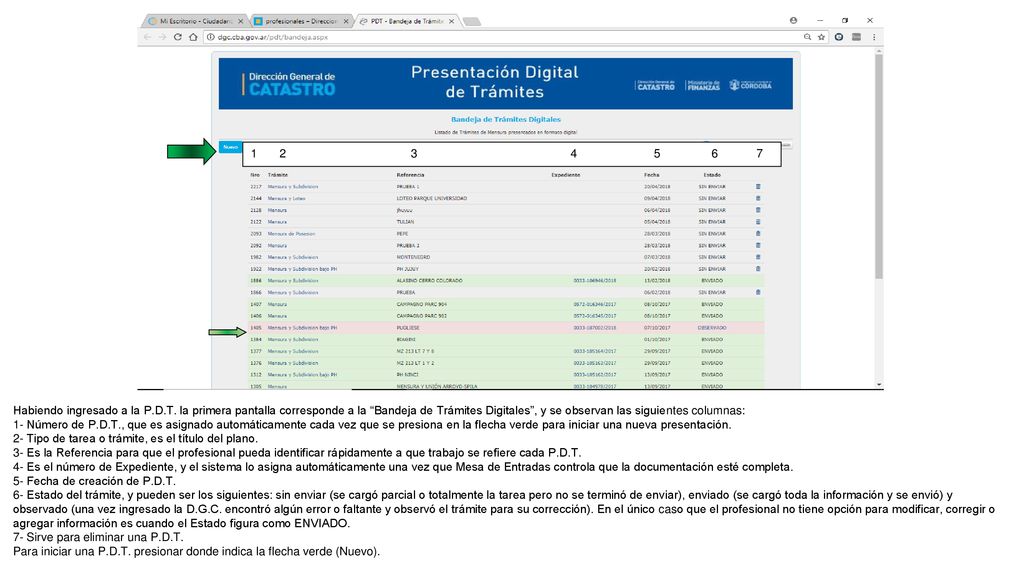This screenshot has width=1024, height=576.
Task: Open the Mensura y Loteo link
Action: (286, 199)
